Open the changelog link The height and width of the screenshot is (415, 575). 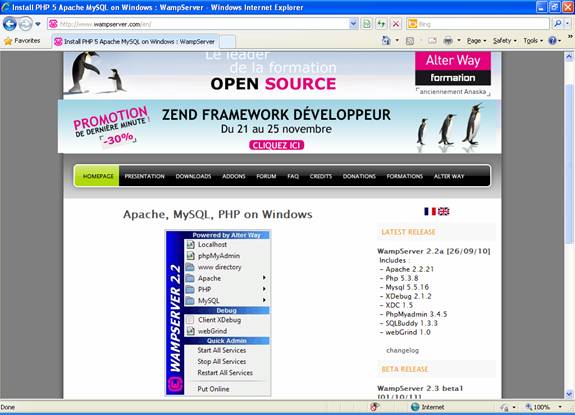coord(402,350)
